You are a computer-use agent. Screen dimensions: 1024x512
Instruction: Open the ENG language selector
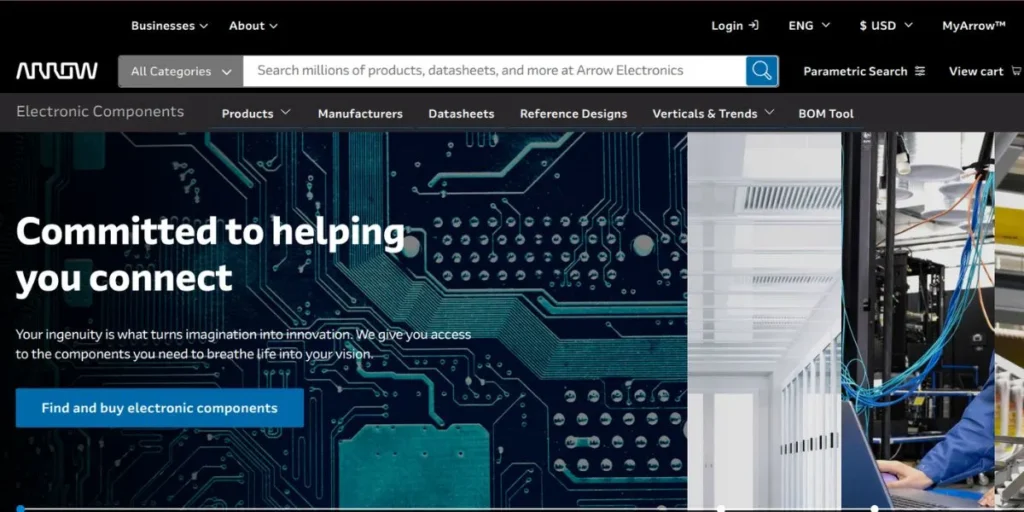coord(809,26)
